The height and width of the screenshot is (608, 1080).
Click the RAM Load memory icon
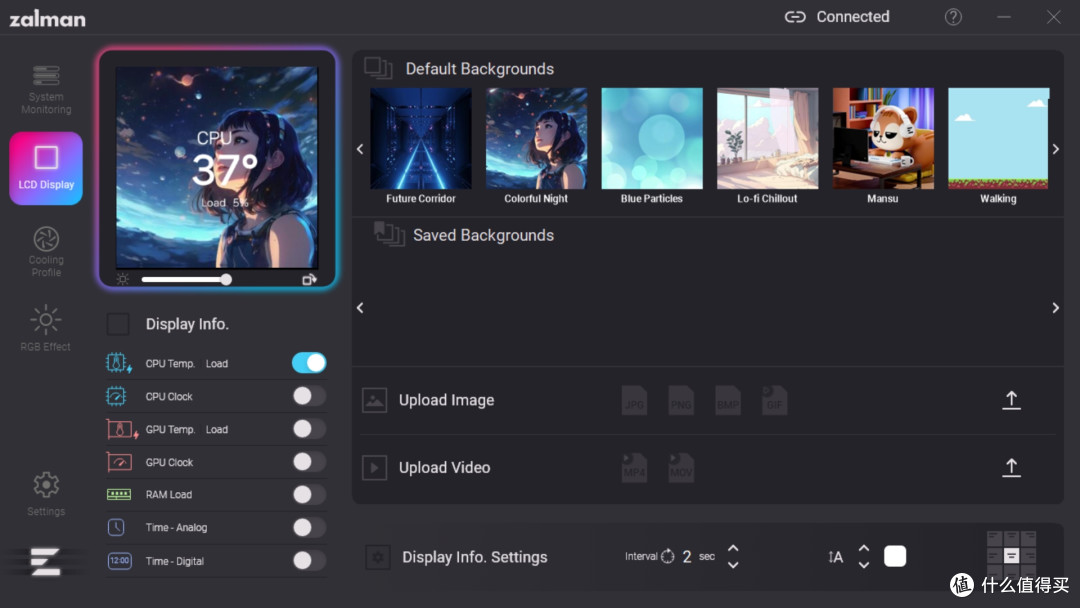[118, 494]
